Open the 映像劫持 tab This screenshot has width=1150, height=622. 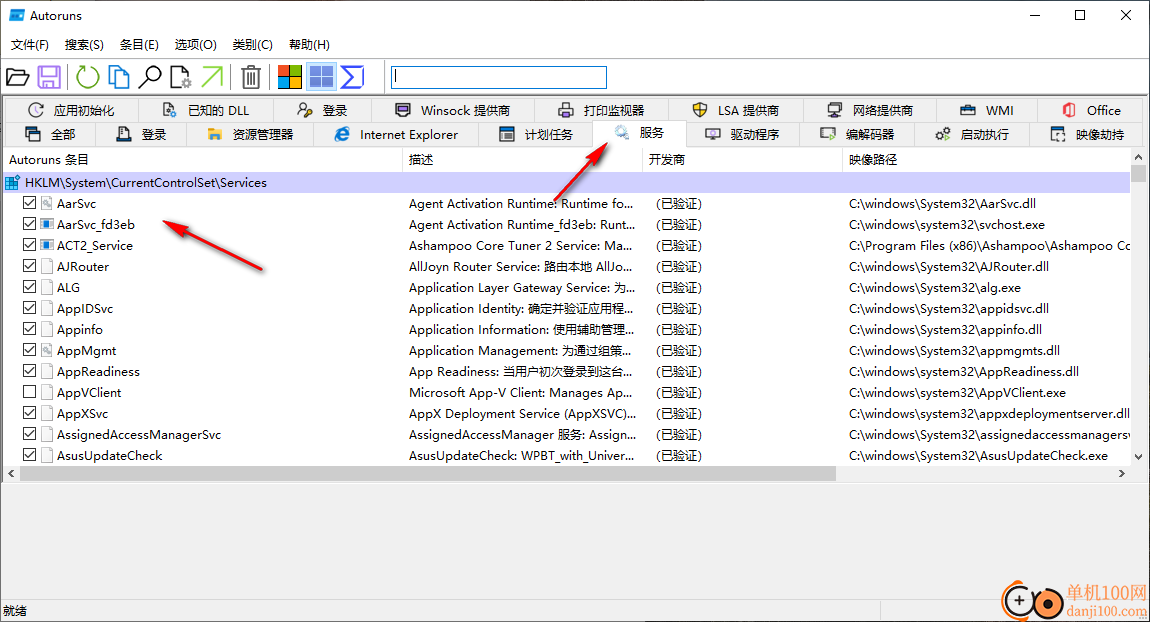coord(1087,134)
